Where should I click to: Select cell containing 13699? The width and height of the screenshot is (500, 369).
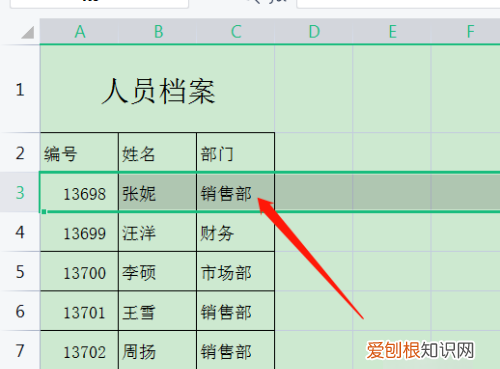point(79,232)
